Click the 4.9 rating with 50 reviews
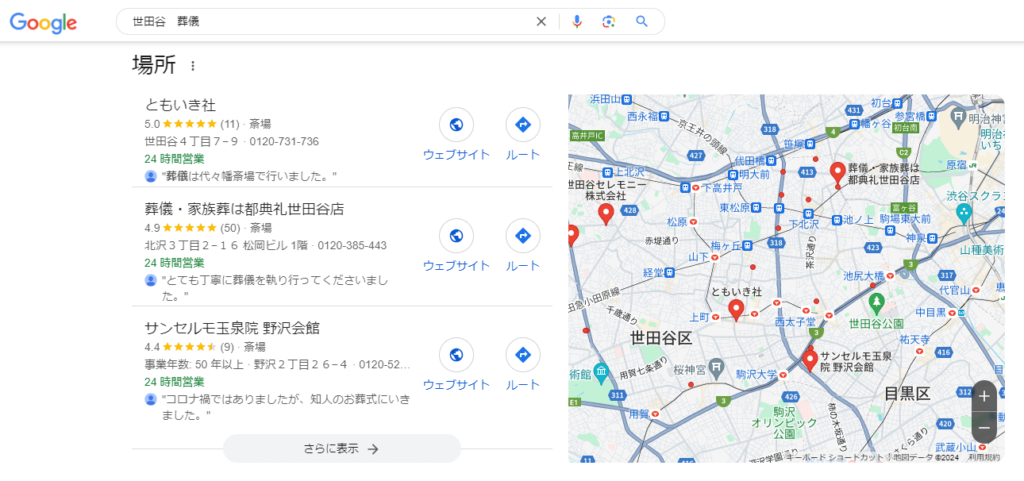1024x481 pixels. tap(152, 228)
